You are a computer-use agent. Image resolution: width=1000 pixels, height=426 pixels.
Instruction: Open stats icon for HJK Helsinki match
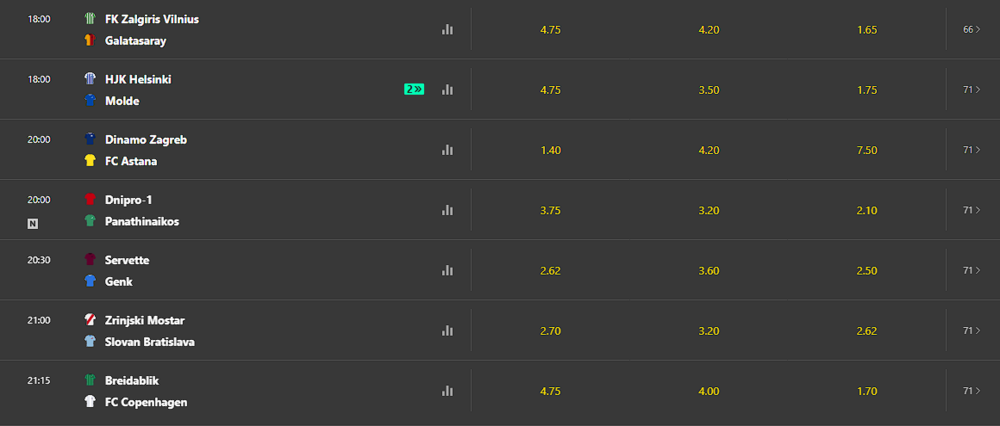(447, 90)
